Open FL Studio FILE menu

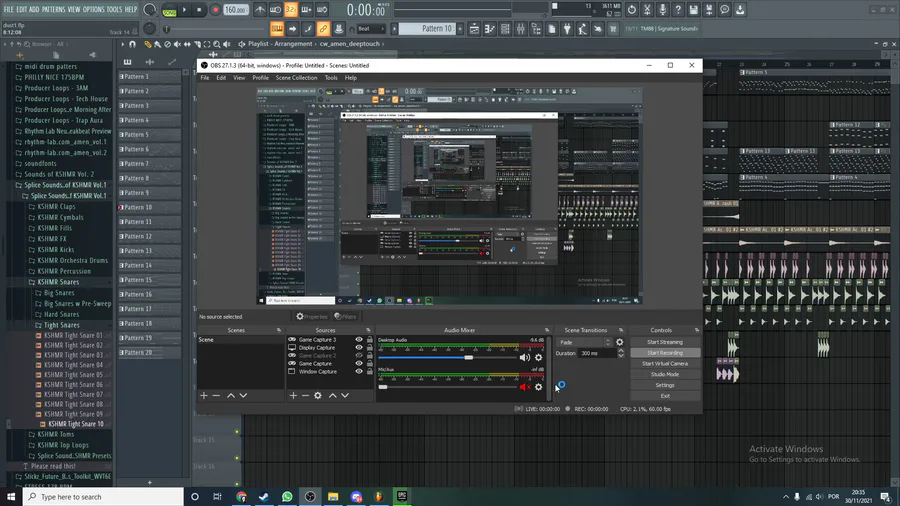[x=9, y=9]
